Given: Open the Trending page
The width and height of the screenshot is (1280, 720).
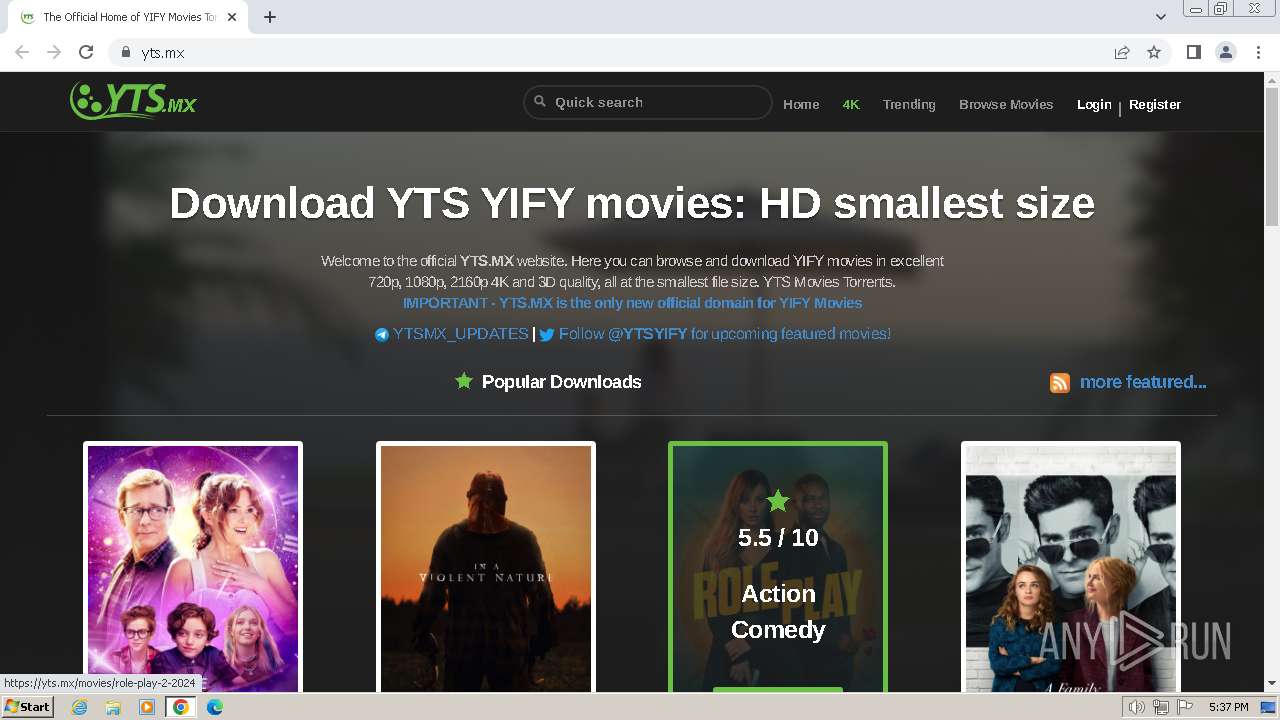Looking at the screenshot, I should pos(909,104).
